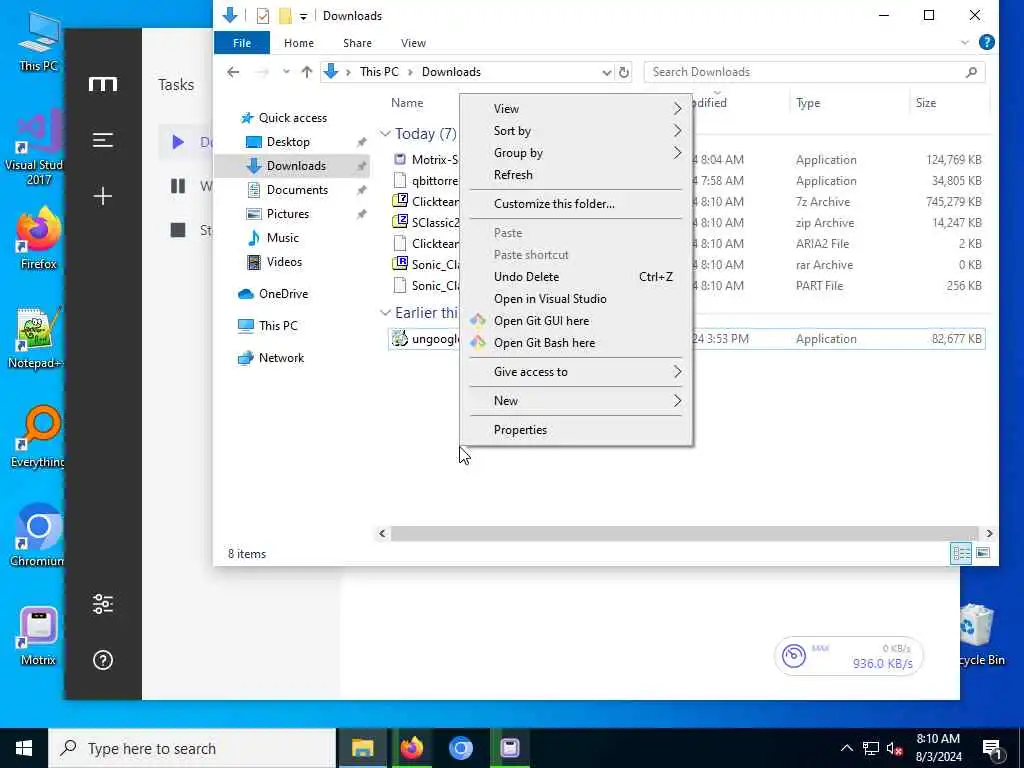Click the Search Downloads field
Screen dimensions: 1024x768
pos(814,72)
